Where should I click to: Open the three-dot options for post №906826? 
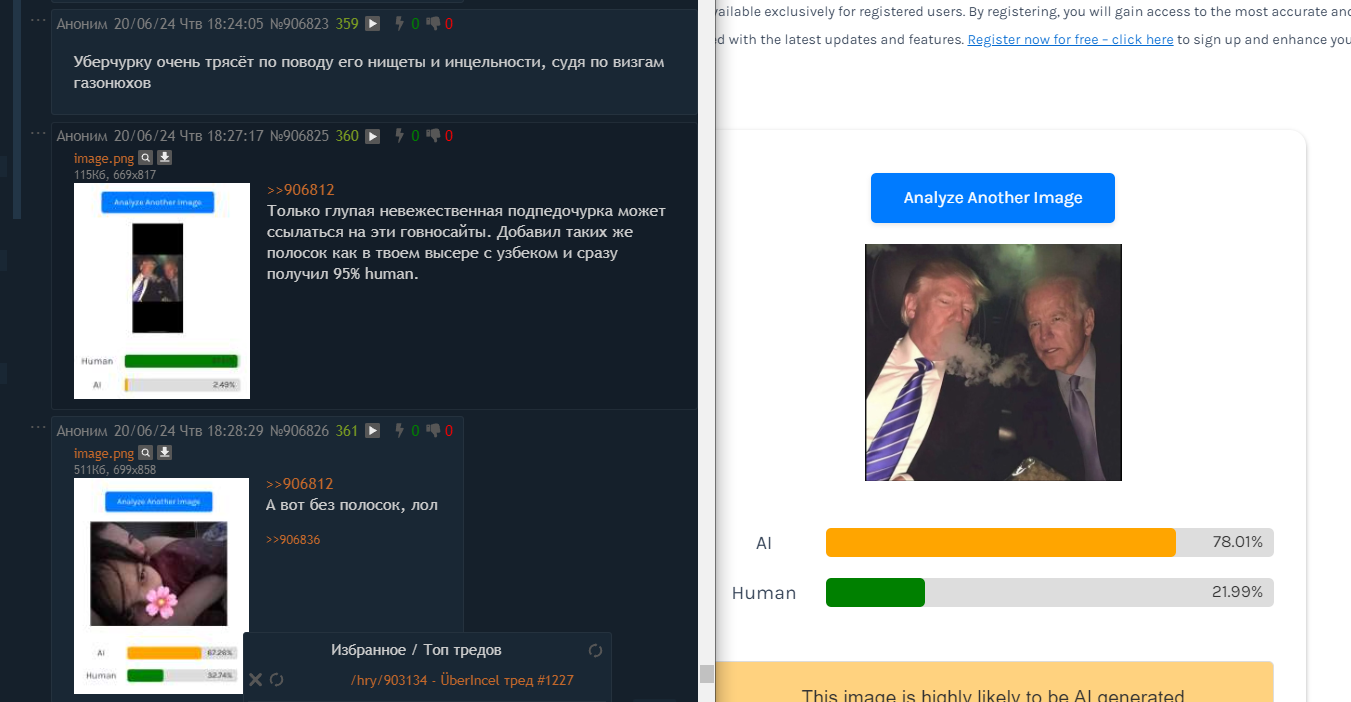tap(38, 428)
